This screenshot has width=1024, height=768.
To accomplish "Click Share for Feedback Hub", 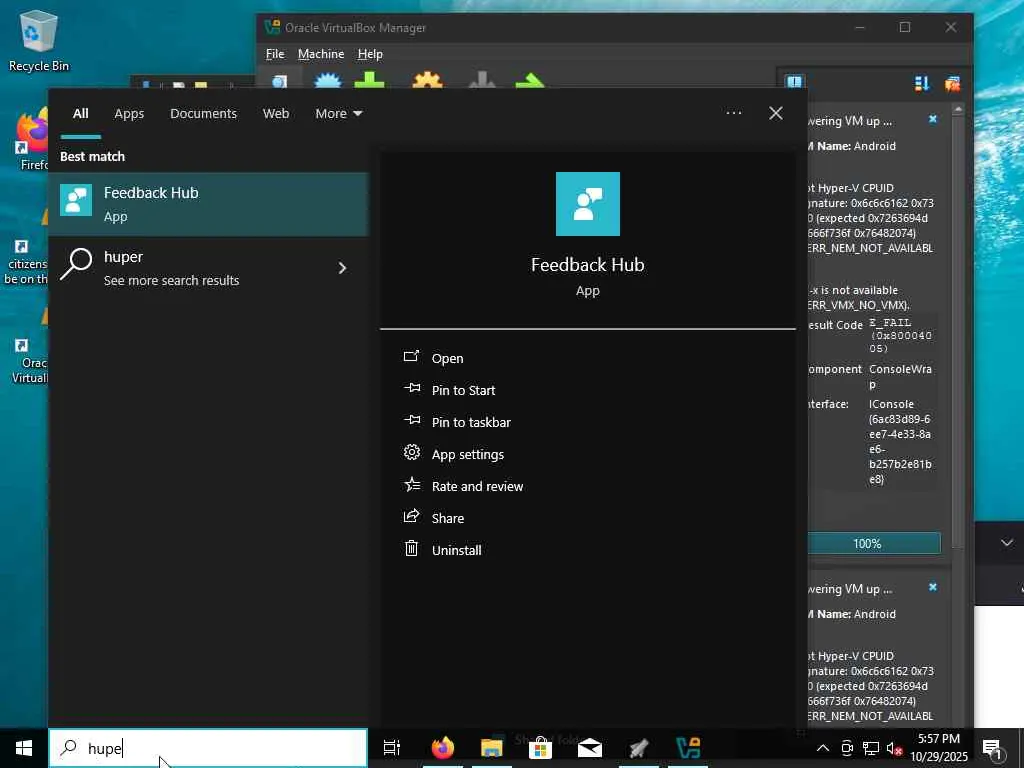I will click(448, 518).
